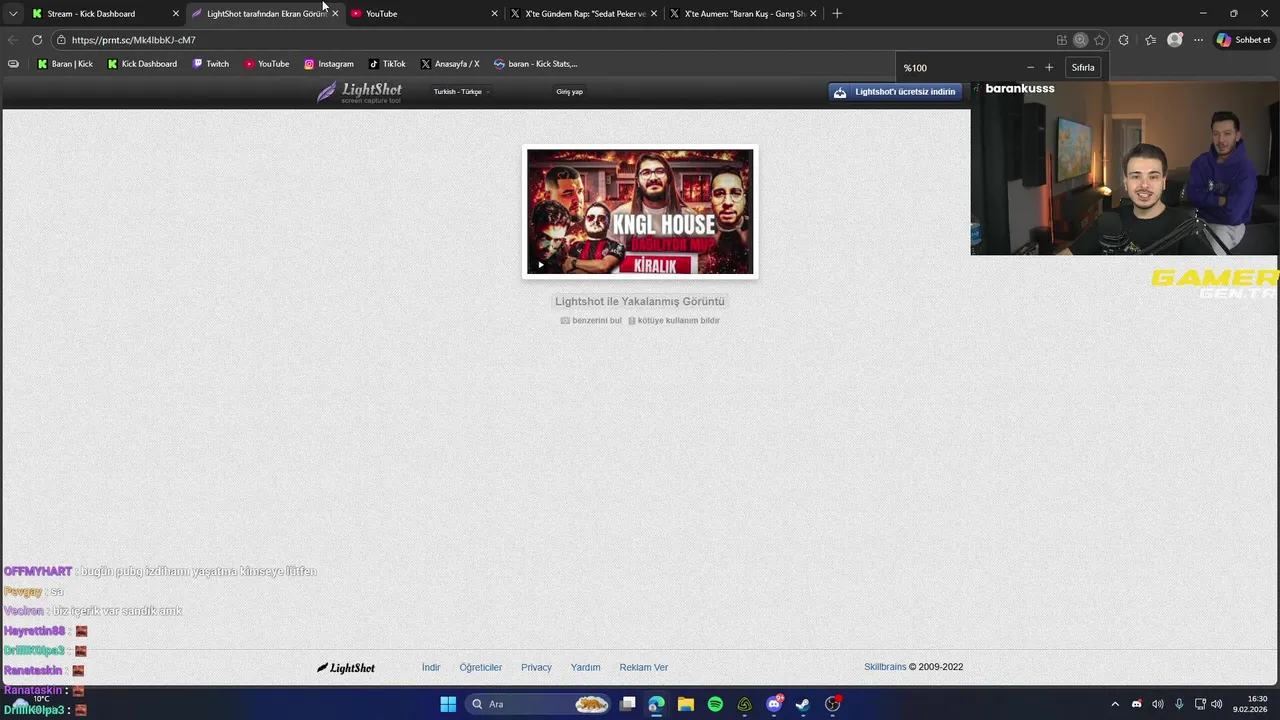Image resolution: width=1280 pixels, height=720 pixels.
Task: Open Spotify from the taskbar
Action: [715, 704]
